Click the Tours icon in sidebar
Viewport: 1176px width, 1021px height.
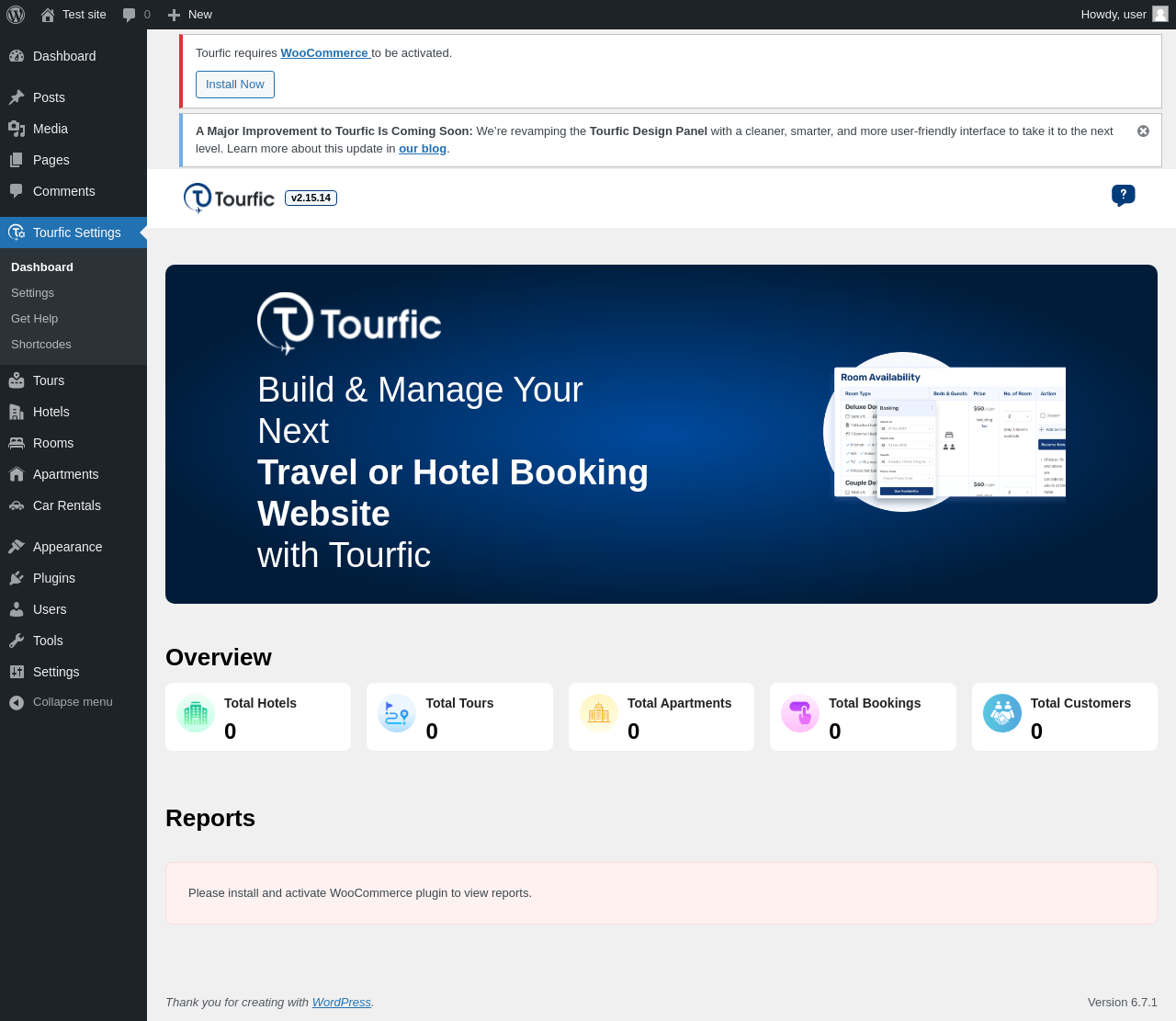click(x=17, y=380)
